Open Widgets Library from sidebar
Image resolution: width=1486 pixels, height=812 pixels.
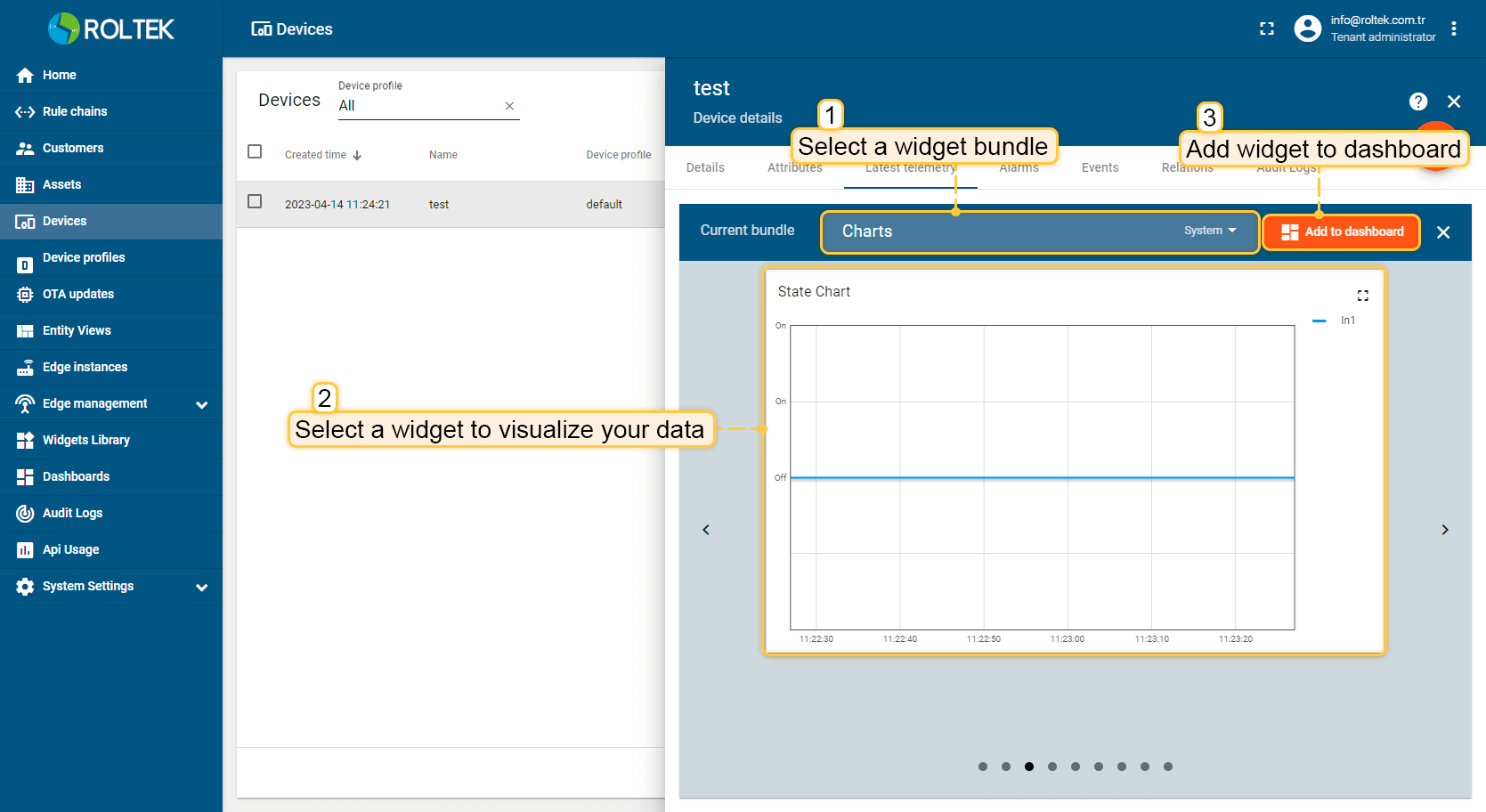(86, 440)
